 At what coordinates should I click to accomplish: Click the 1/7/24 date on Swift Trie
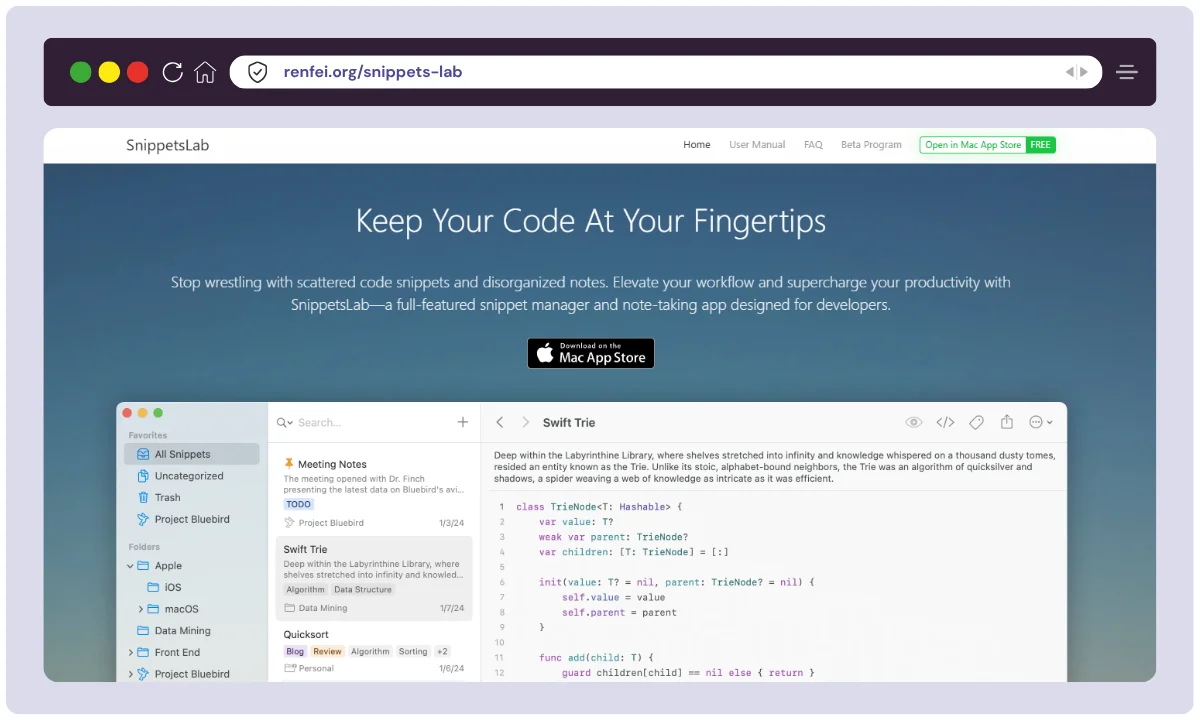pyautogui.click(x=451, y=608)
